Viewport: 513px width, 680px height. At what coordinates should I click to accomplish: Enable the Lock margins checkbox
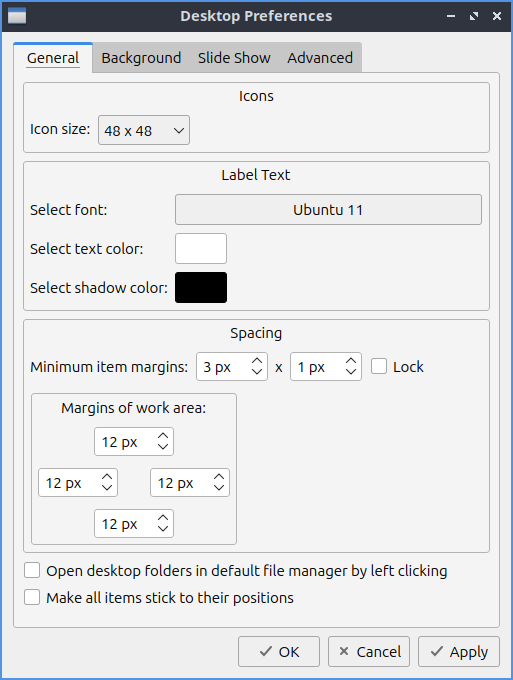coord(379,366)
